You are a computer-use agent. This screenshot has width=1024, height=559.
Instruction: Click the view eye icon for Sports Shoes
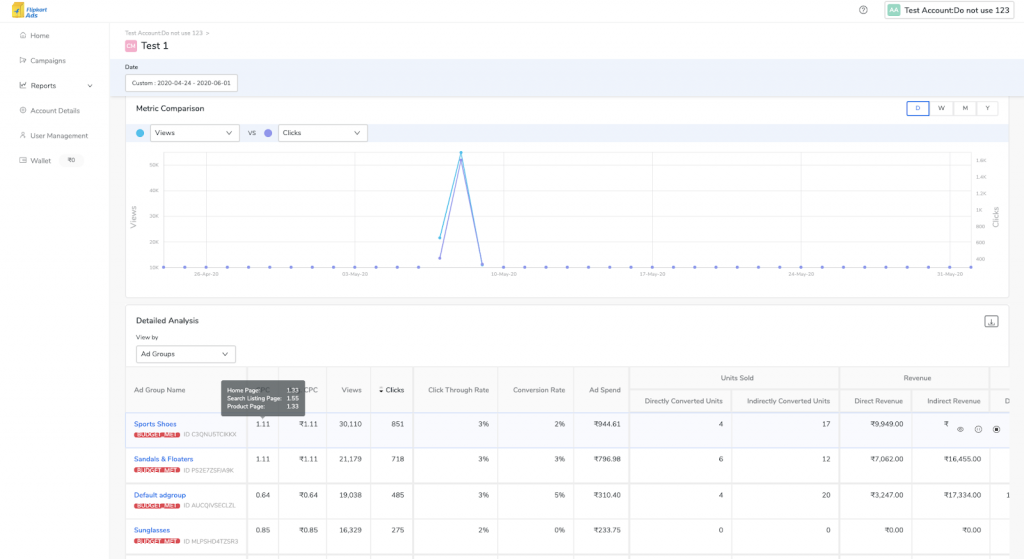(960, 430)
